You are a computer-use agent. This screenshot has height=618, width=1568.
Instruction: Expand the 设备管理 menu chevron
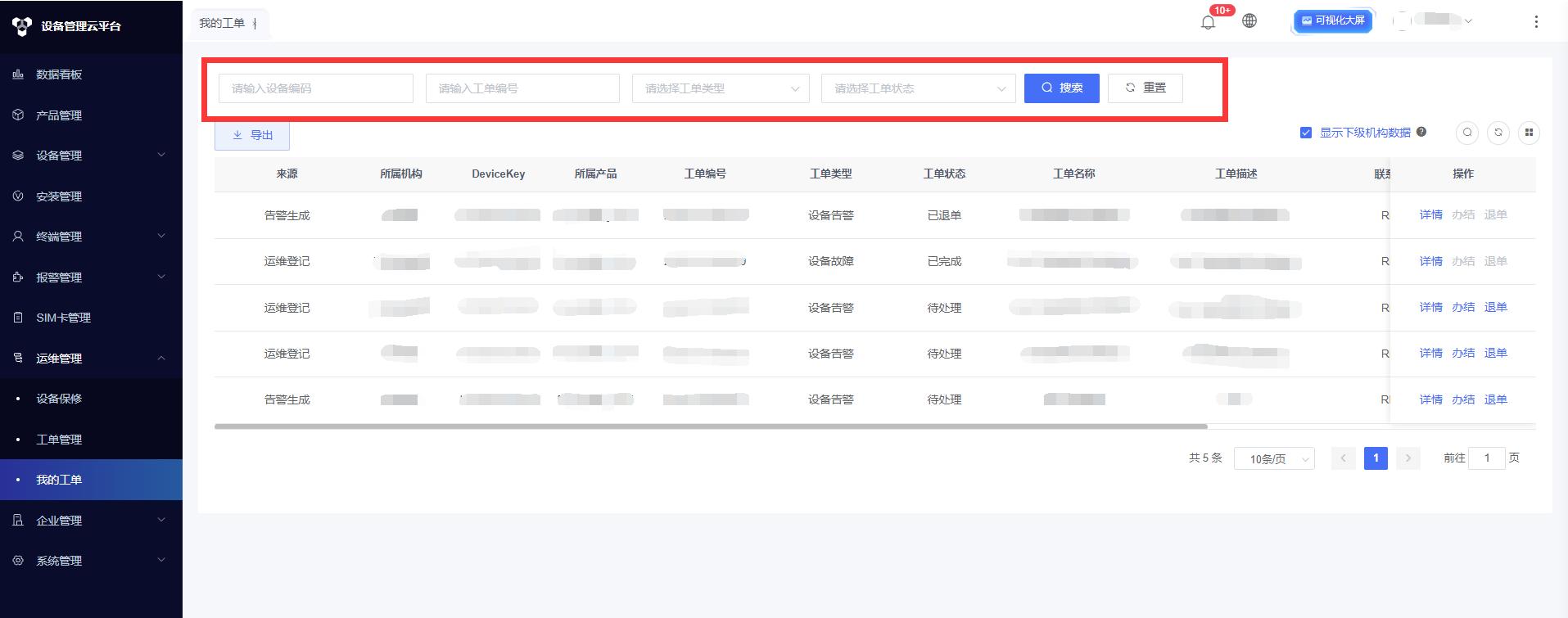[161, 155]
